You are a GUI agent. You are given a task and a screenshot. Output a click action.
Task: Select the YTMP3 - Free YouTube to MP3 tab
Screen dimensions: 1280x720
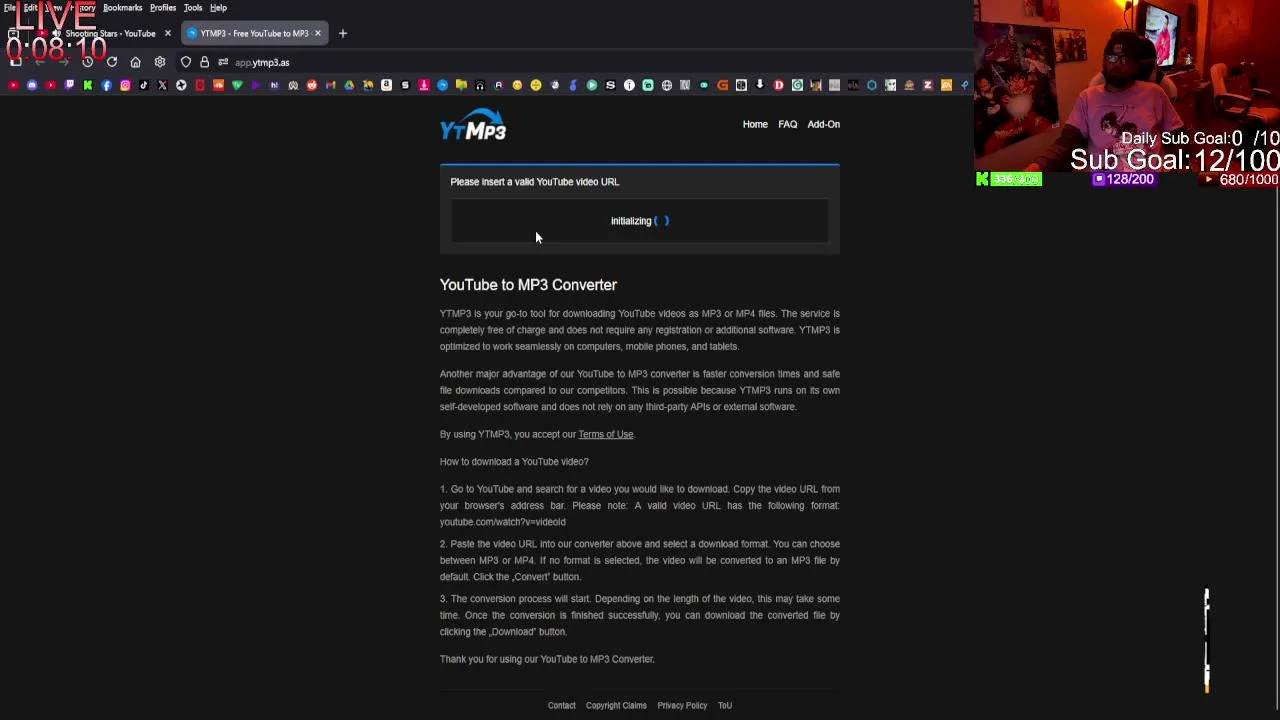(x=255, y=33)
